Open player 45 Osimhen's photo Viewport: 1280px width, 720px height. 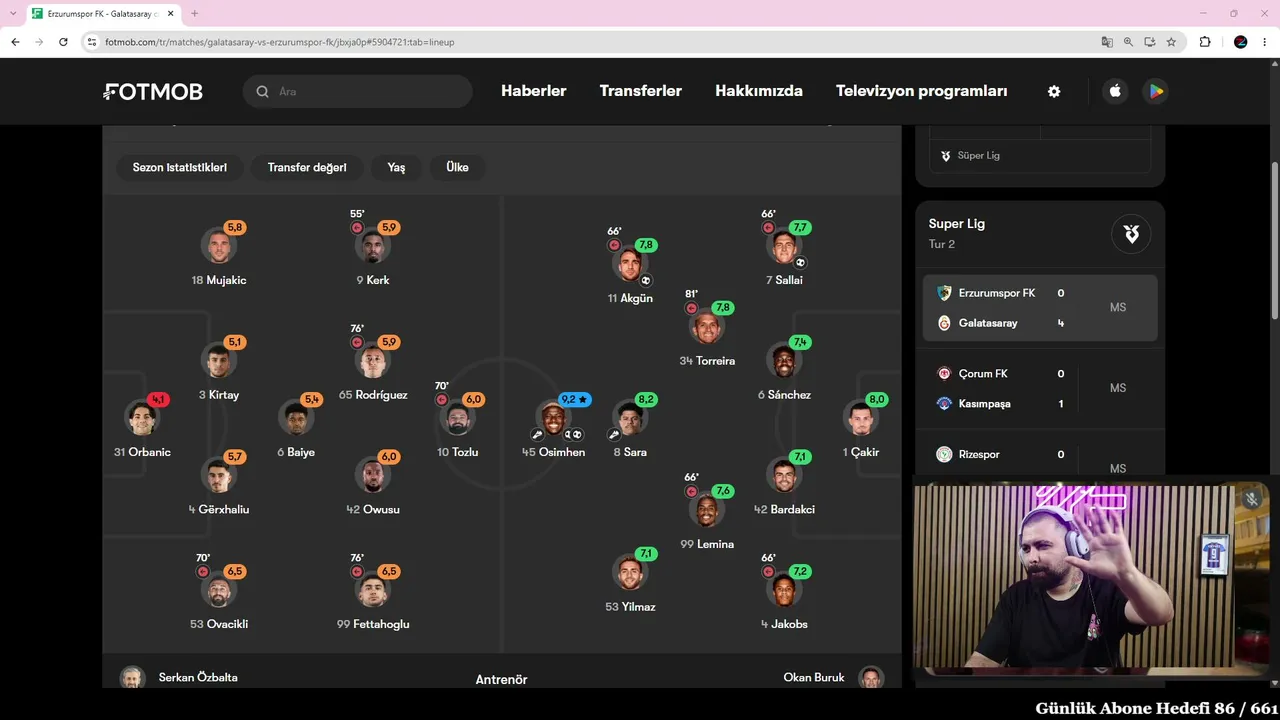(554, 418)
